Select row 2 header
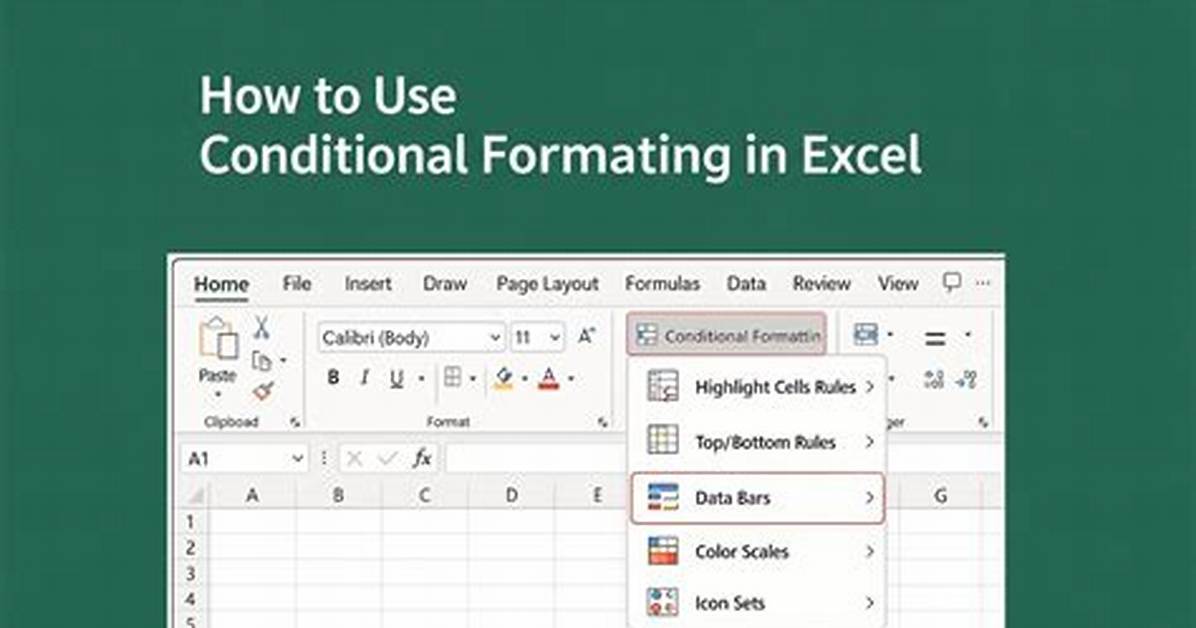This screenshot has width=1196, height=628. (x=191, y=548)
